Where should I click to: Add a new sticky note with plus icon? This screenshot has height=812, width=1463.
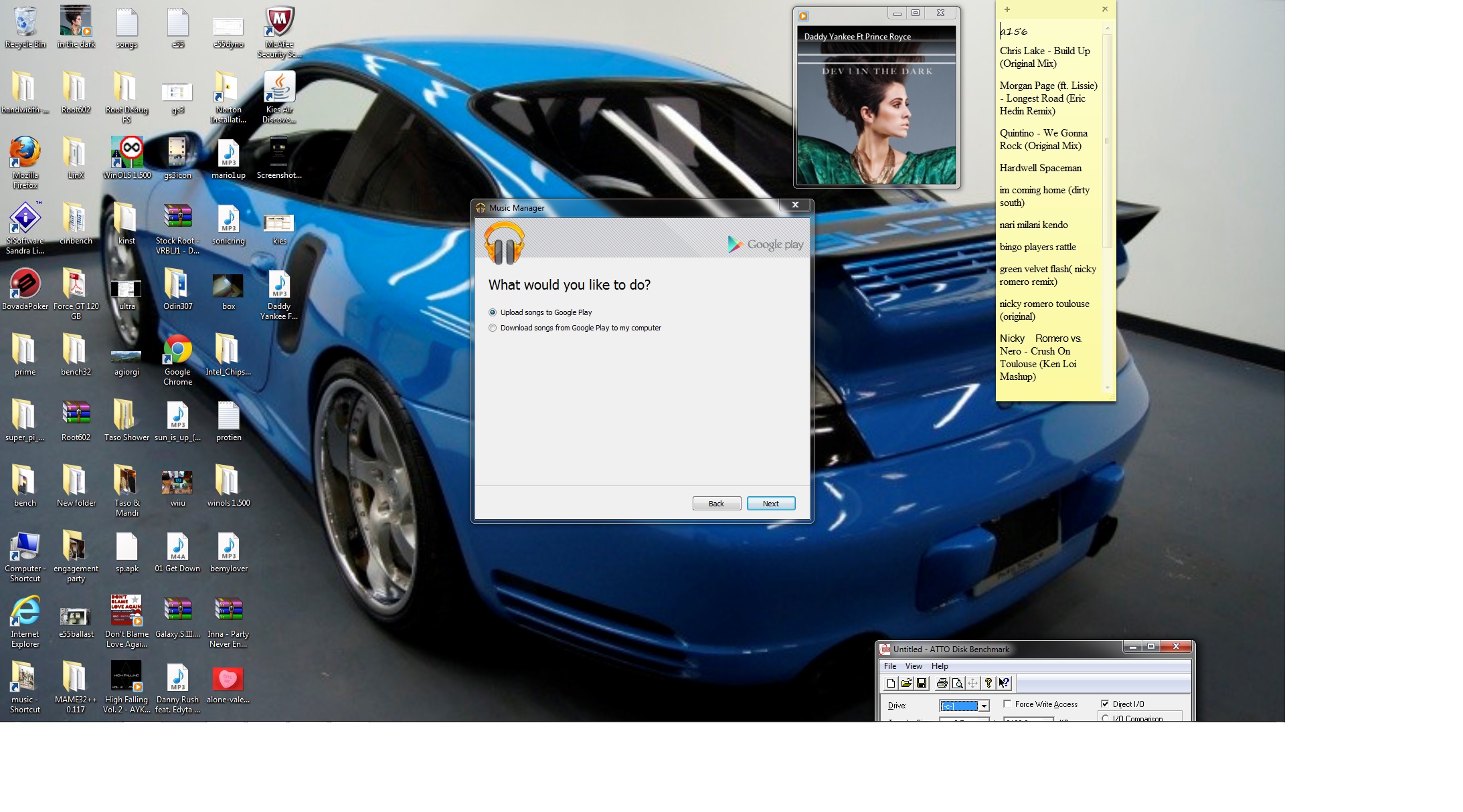pos(1007,9)
